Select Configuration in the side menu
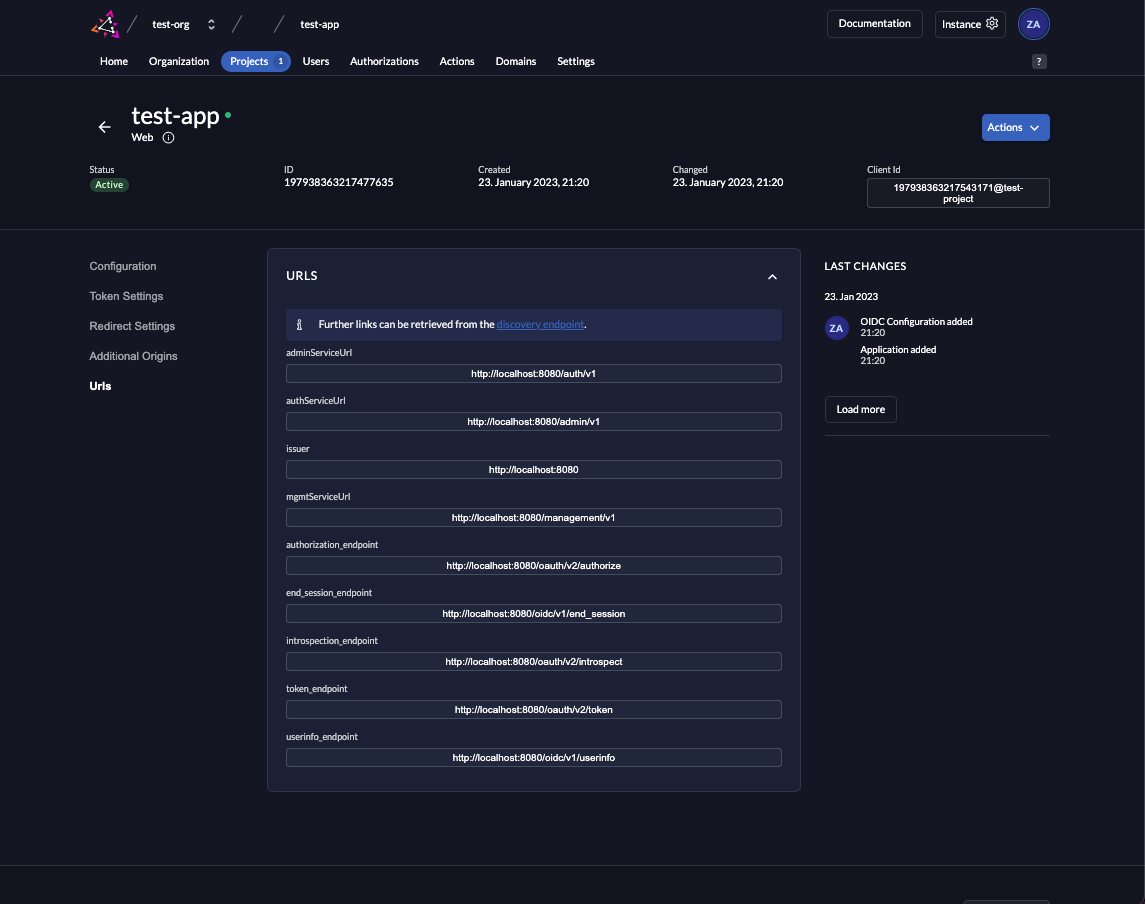This screenshot has width=1145, height=904. (123, 267)
